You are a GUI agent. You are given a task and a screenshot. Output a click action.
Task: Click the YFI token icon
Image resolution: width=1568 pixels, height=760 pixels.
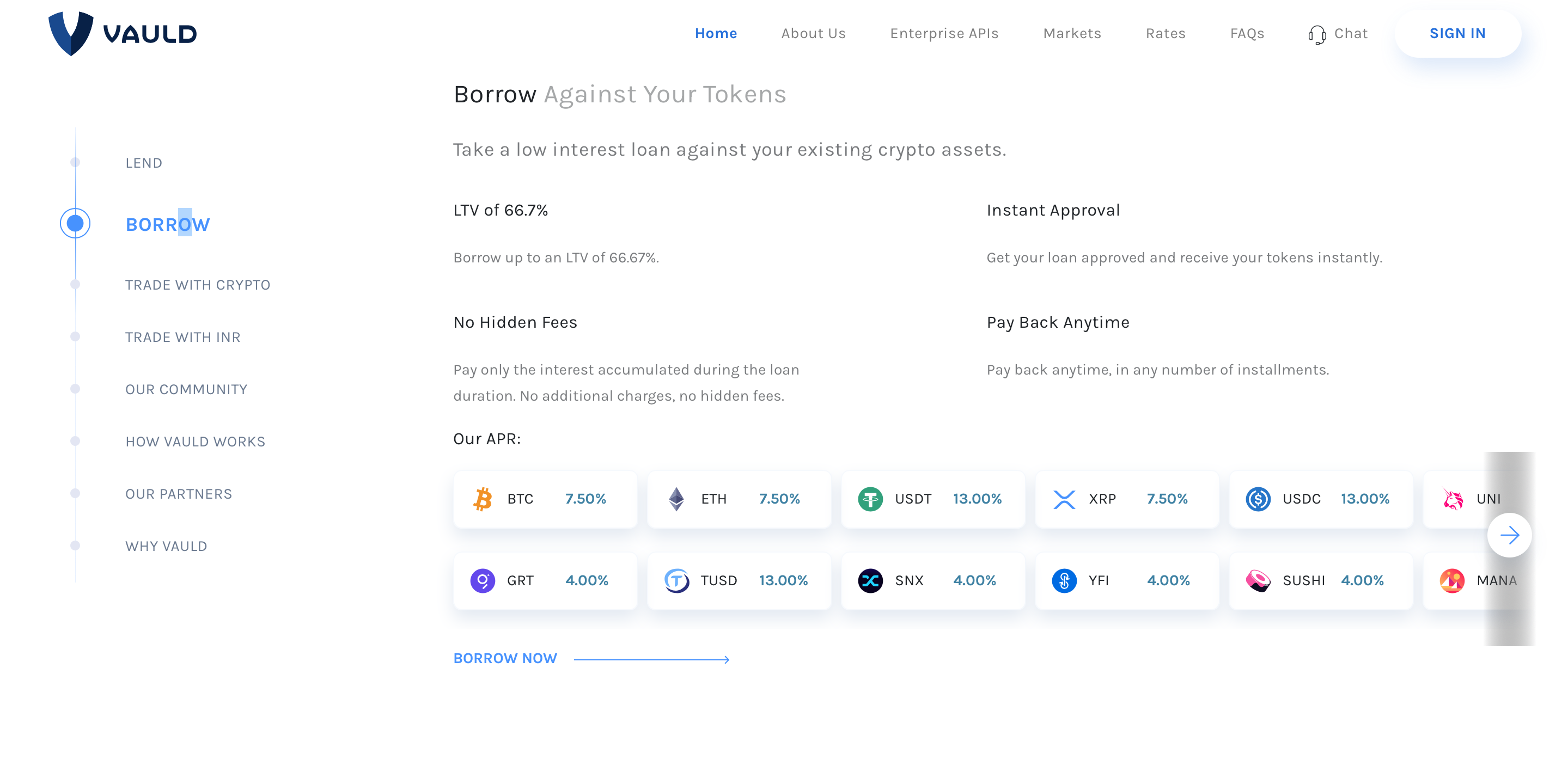click(x=1064, y=580)
